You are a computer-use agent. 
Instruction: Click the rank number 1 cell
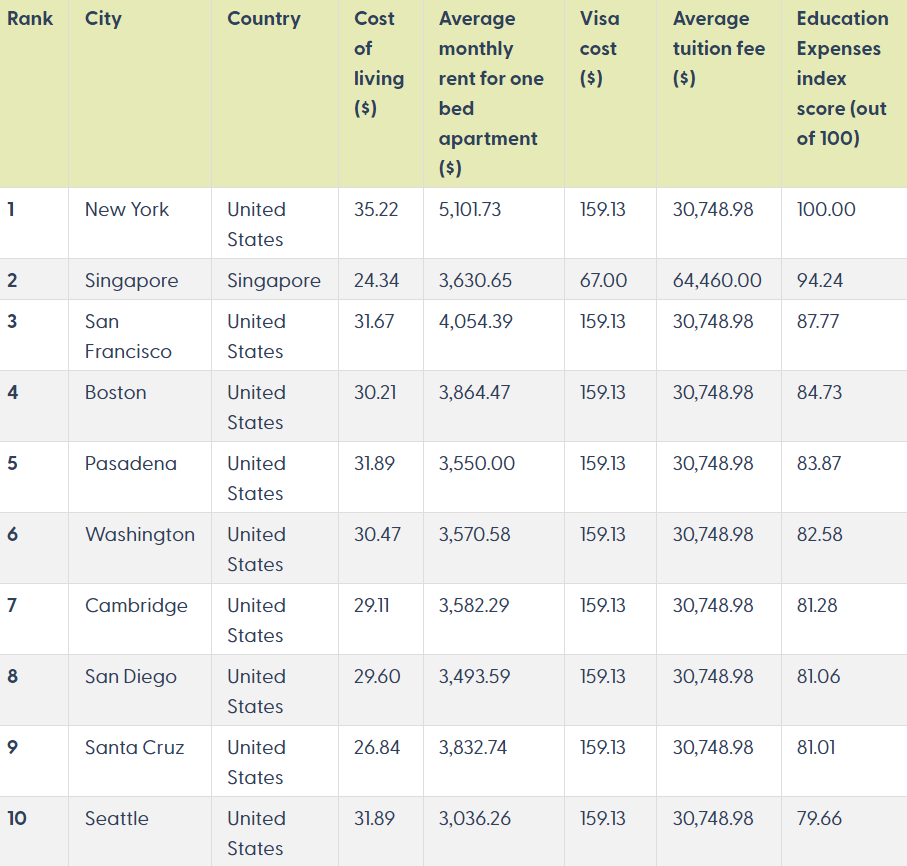[x=10, y=209]
